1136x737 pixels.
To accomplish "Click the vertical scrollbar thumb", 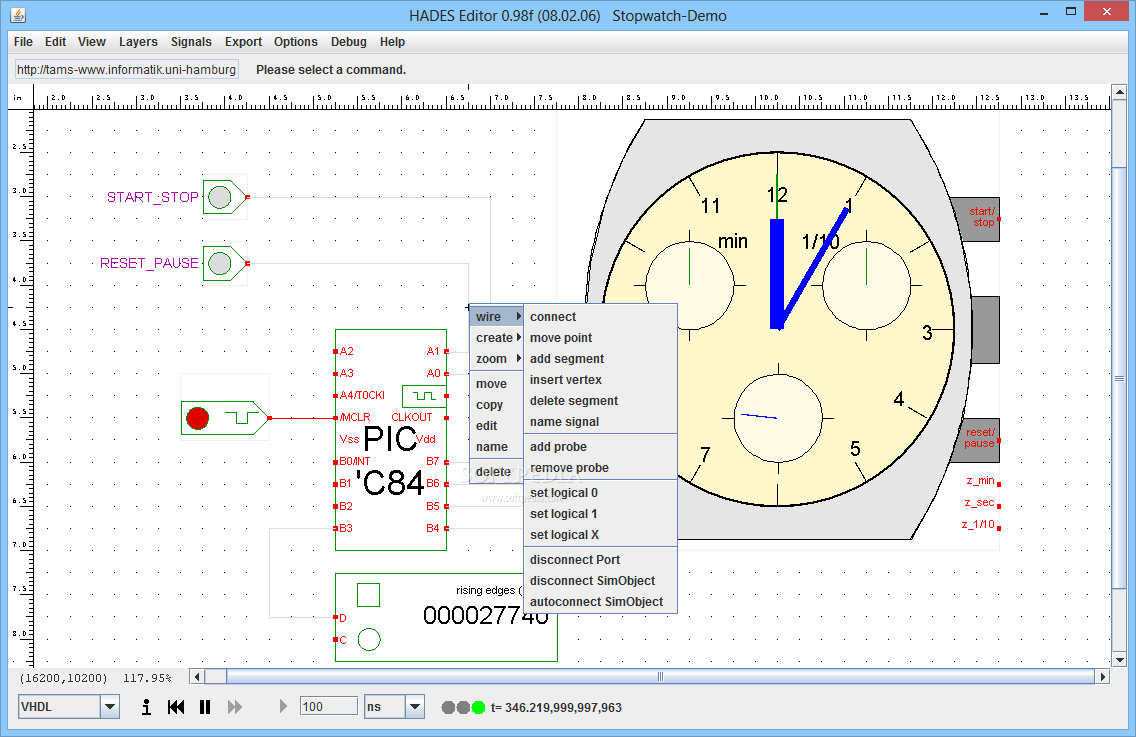I will [x=1119, y=378].
